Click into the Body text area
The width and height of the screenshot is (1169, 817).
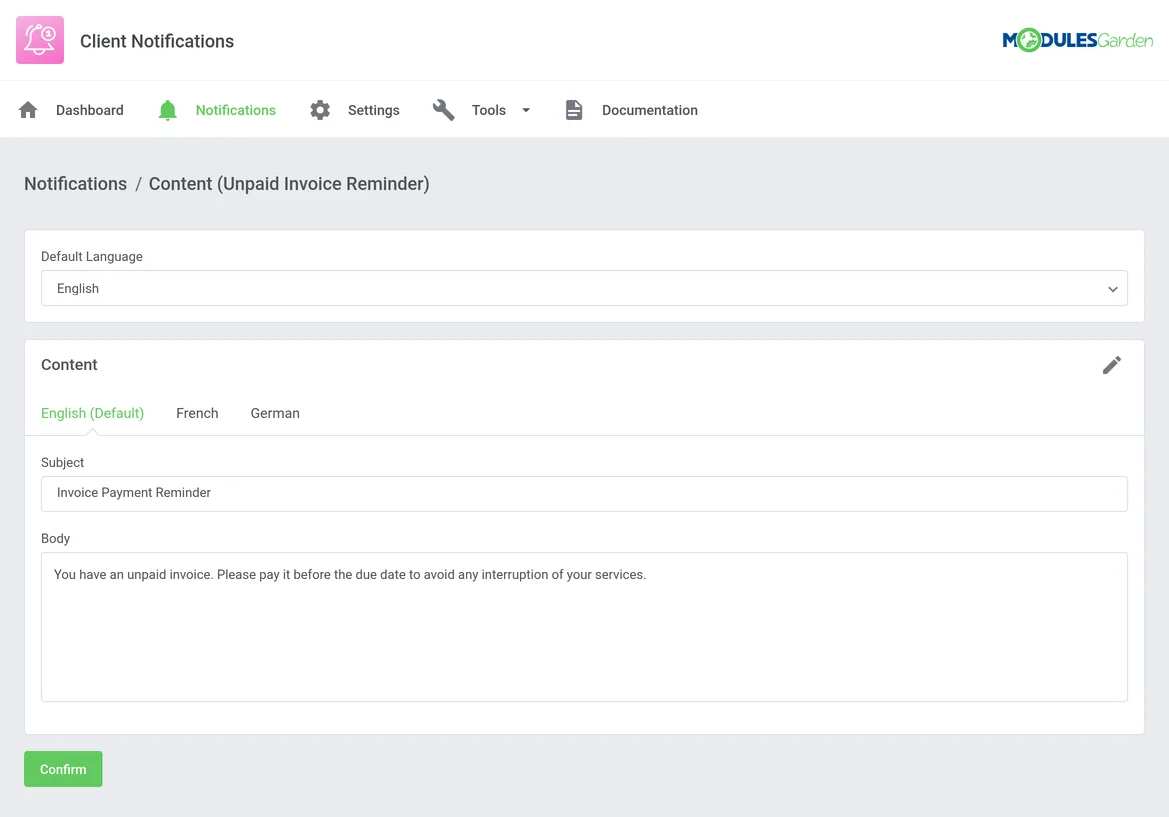(x=584, y=627)
